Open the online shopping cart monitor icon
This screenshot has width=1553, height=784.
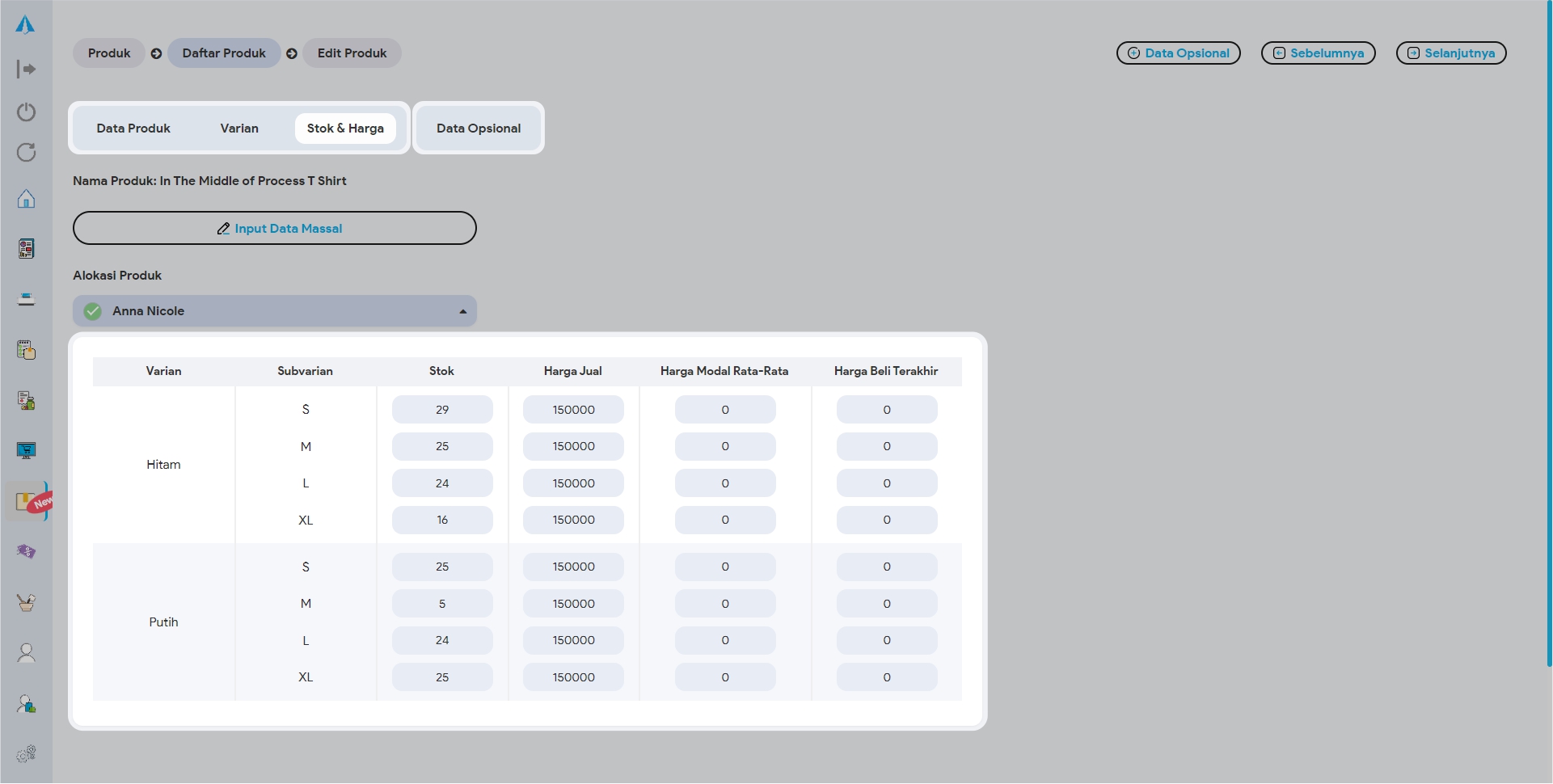coord(26,450)
